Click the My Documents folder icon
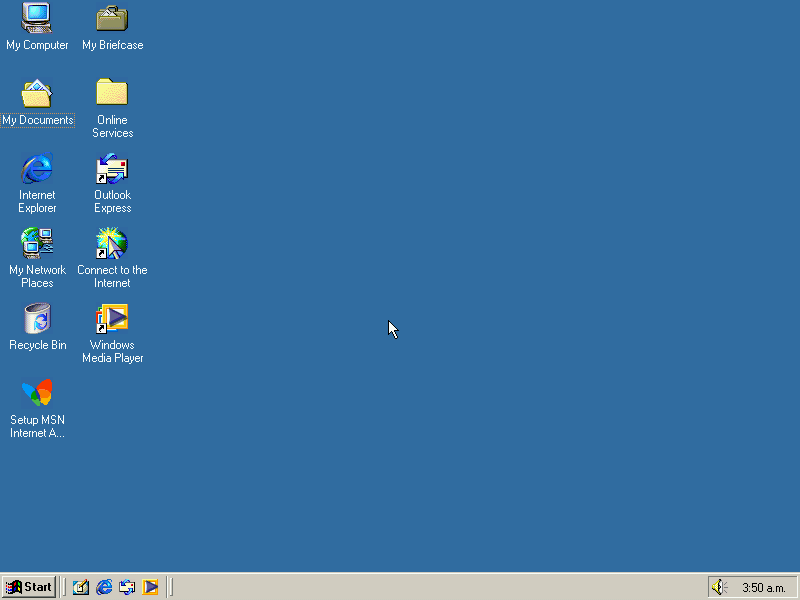Screen dimensions: 800x600 [x=36, y=93]
